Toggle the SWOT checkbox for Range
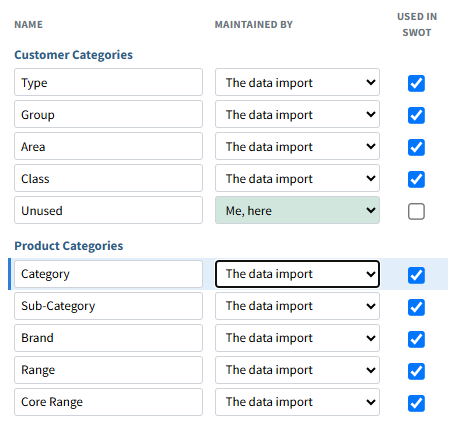 [416, 371]
